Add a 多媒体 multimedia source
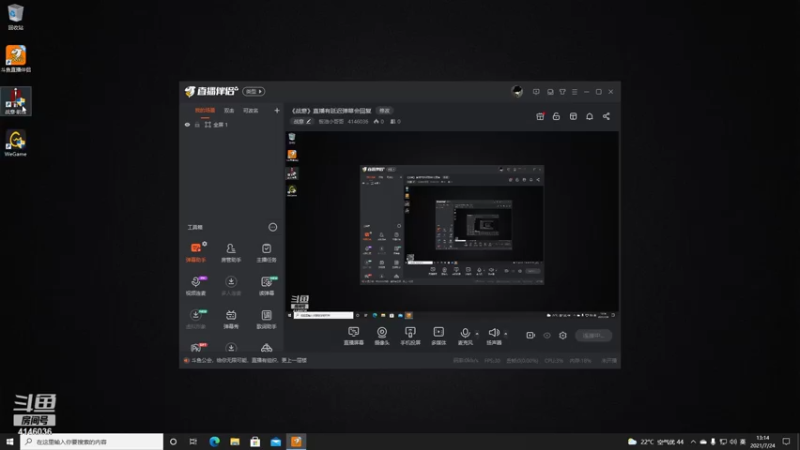The height and width of the screenshot is (450, 800). 438,336
